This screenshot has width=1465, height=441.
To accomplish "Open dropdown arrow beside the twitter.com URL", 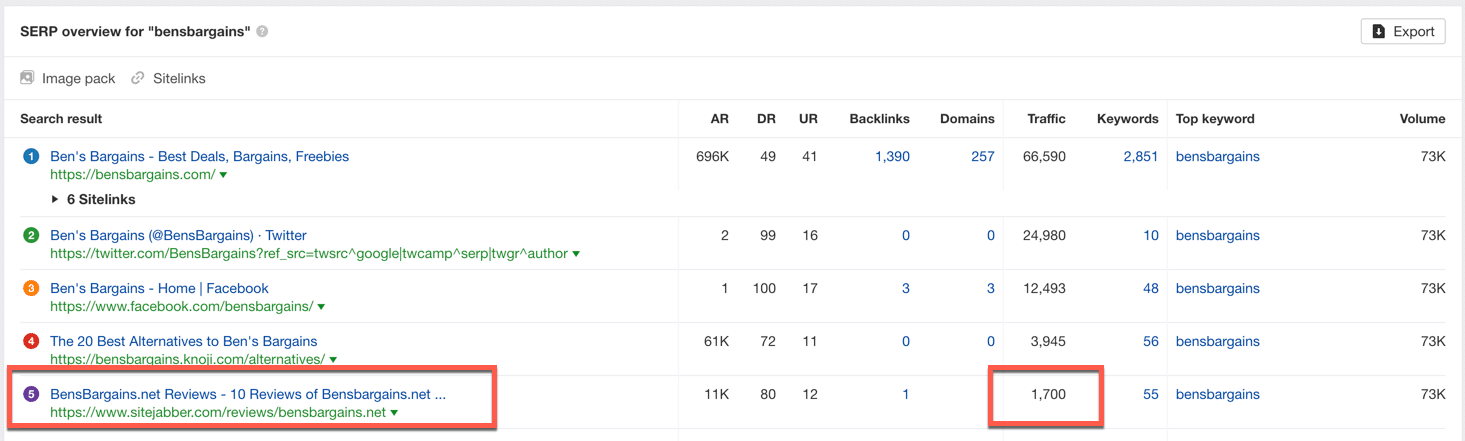I will pyautogui.click(x=576, y=254).
